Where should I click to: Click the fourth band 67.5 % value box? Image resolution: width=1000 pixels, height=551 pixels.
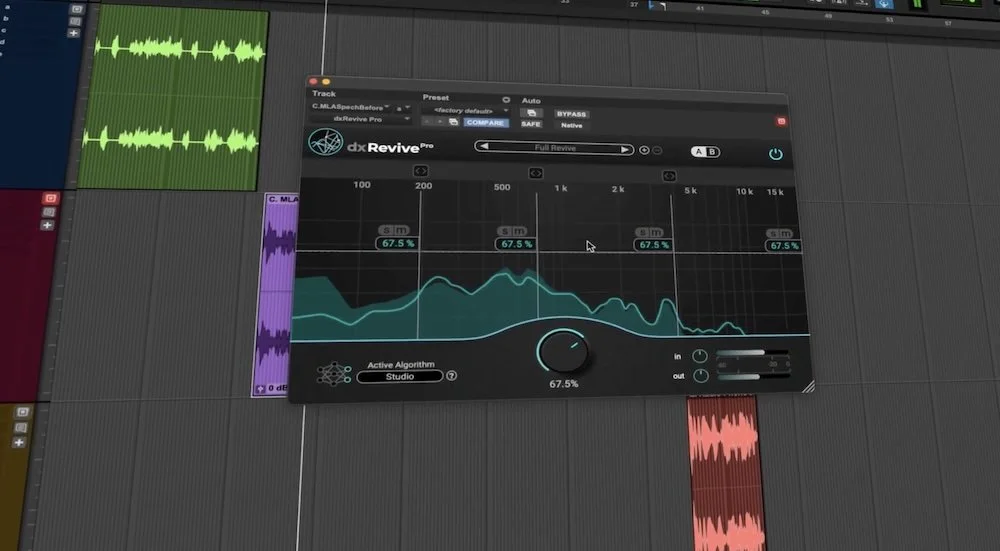[x=784, y=246]
